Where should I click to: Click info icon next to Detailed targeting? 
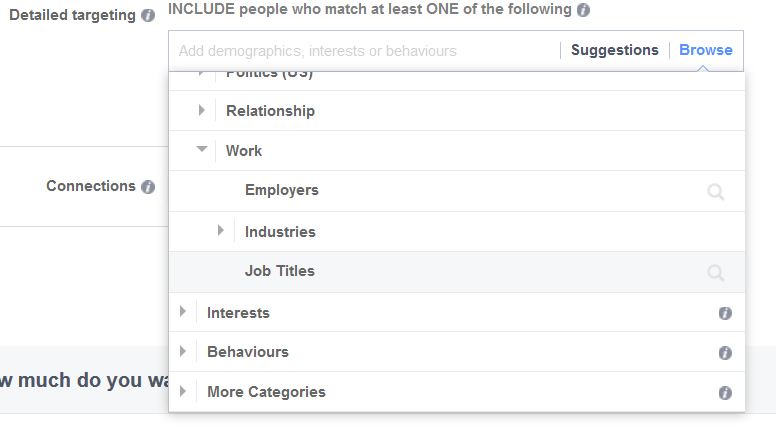[148, 16]
